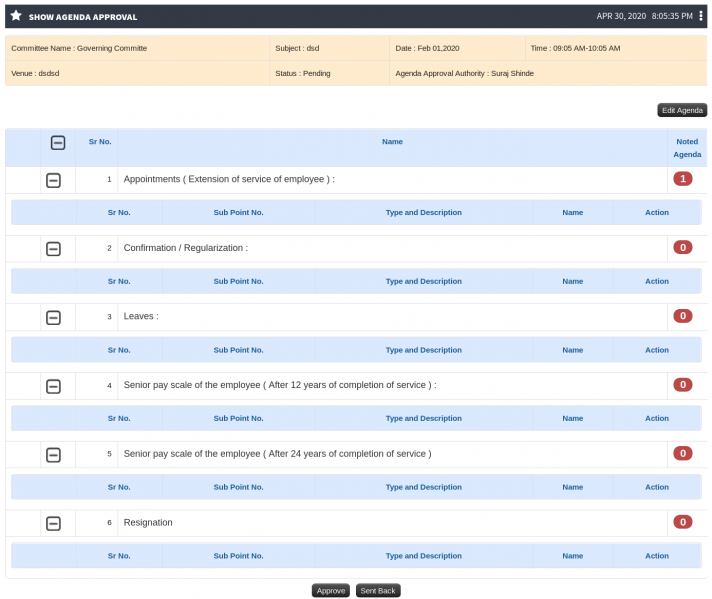Click the Status Pending text
The height and width of the screenshot is (599, 712).
tap(303, 73)
